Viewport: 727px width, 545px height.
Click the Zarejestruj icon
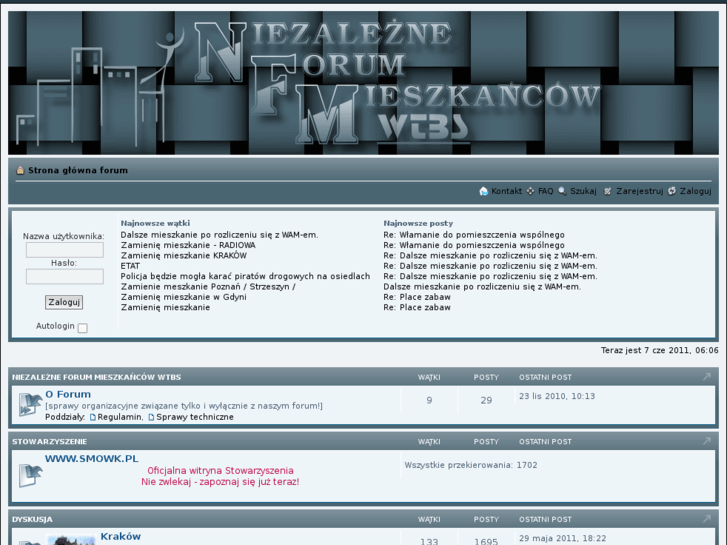[x=607, y=191]
